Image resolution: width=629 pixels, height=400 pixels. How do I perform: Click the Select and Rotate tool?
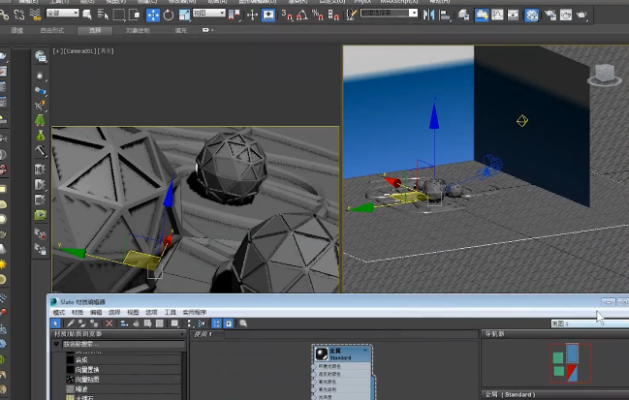(x=167, y=15)
